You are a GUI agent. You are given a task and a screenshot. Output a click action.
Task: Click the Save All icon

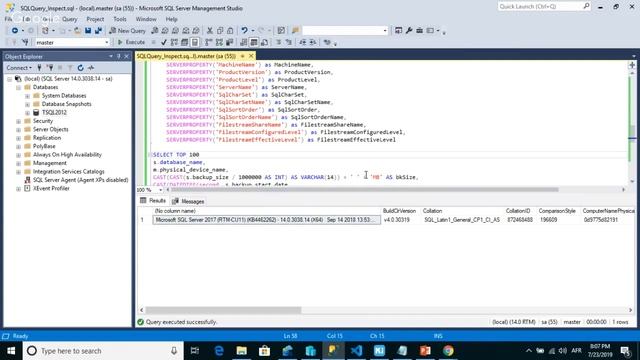click(x=98, y=31)
